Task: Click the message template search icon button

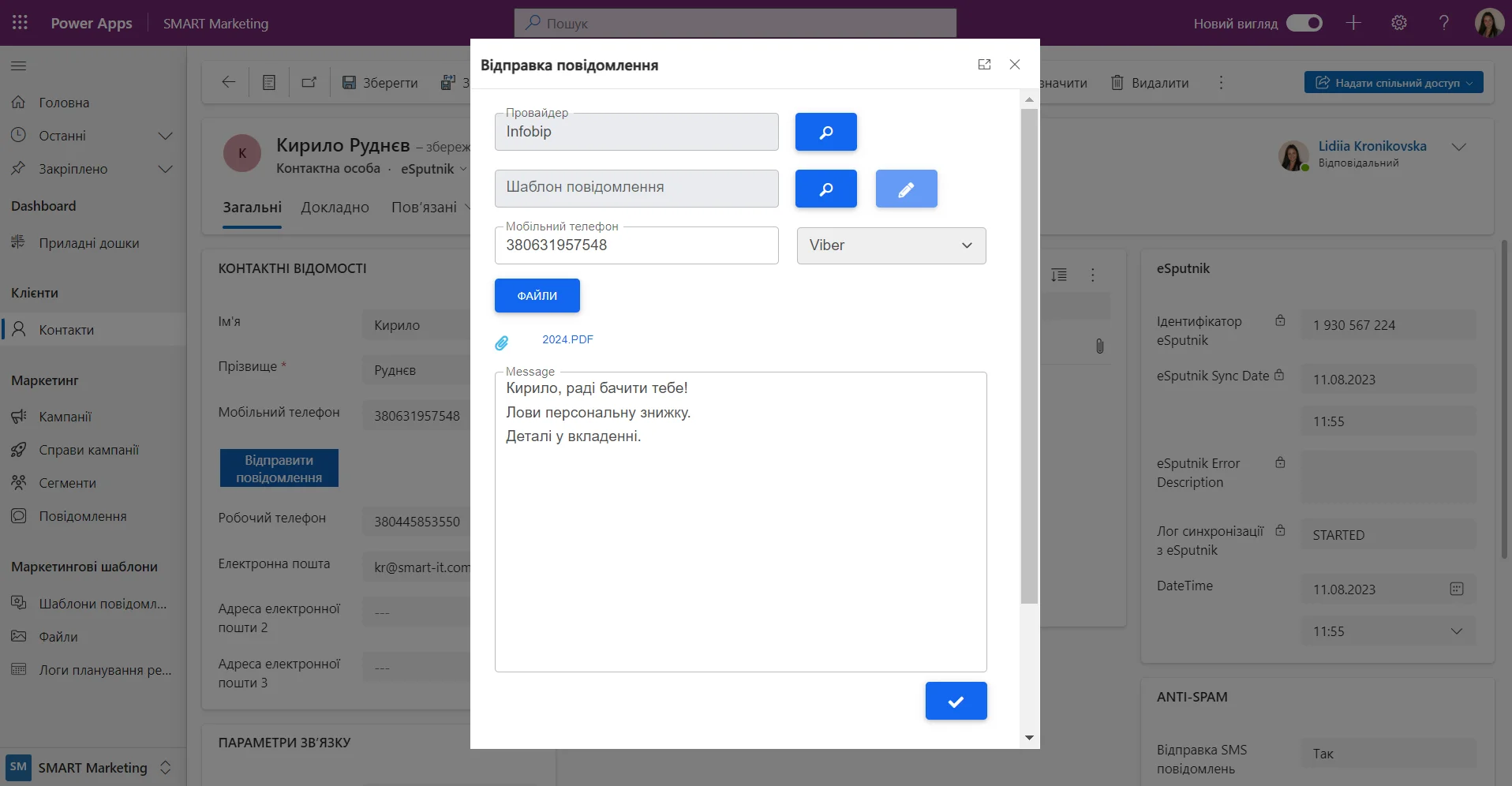Action: click(825, 189)
